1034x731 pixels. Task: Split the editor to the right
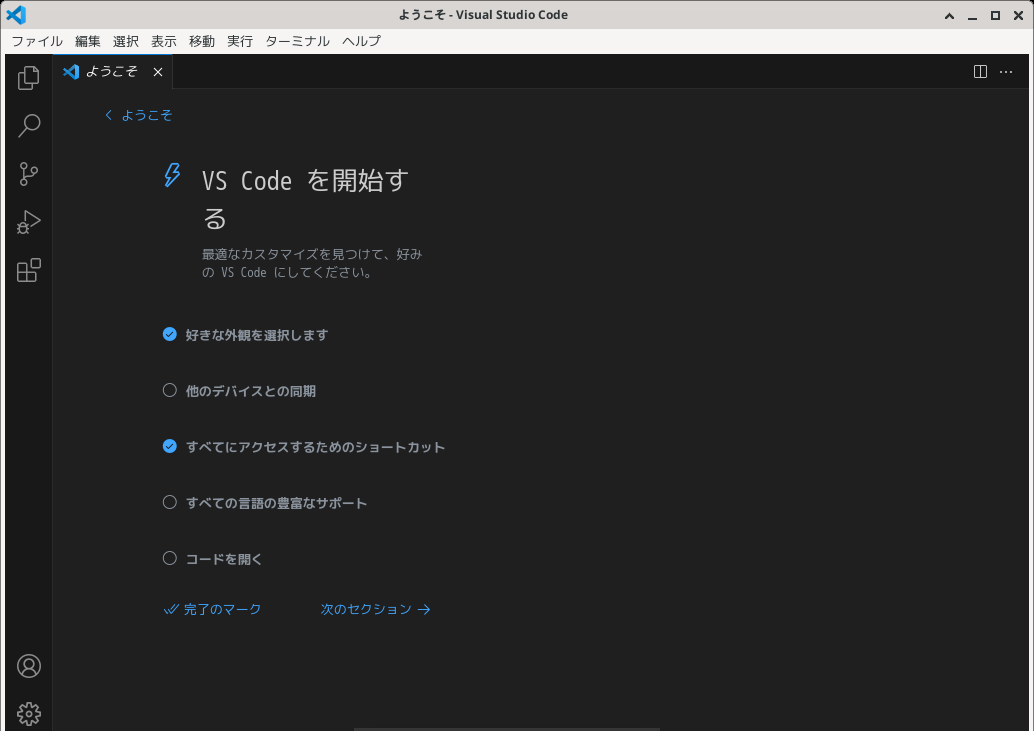(980, 71)
